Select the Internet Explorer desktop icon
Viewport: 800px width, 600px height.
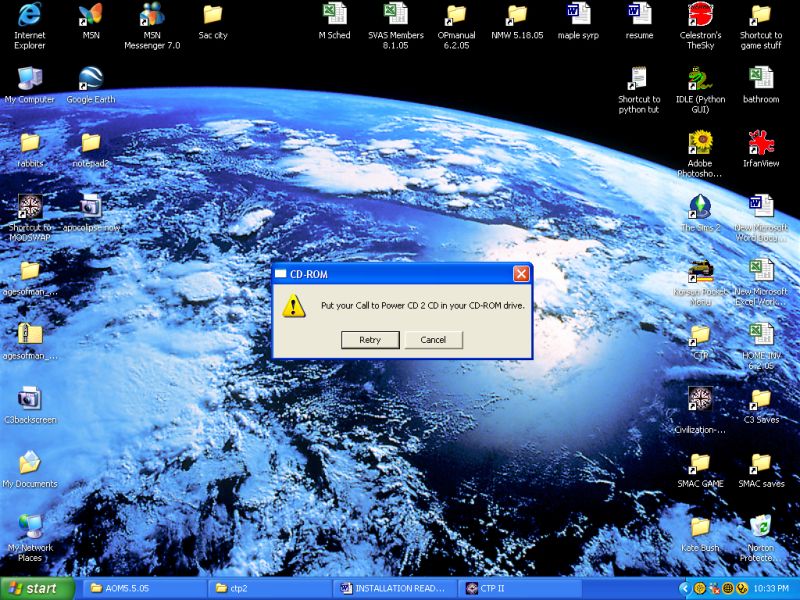click(x=30, y=26)
